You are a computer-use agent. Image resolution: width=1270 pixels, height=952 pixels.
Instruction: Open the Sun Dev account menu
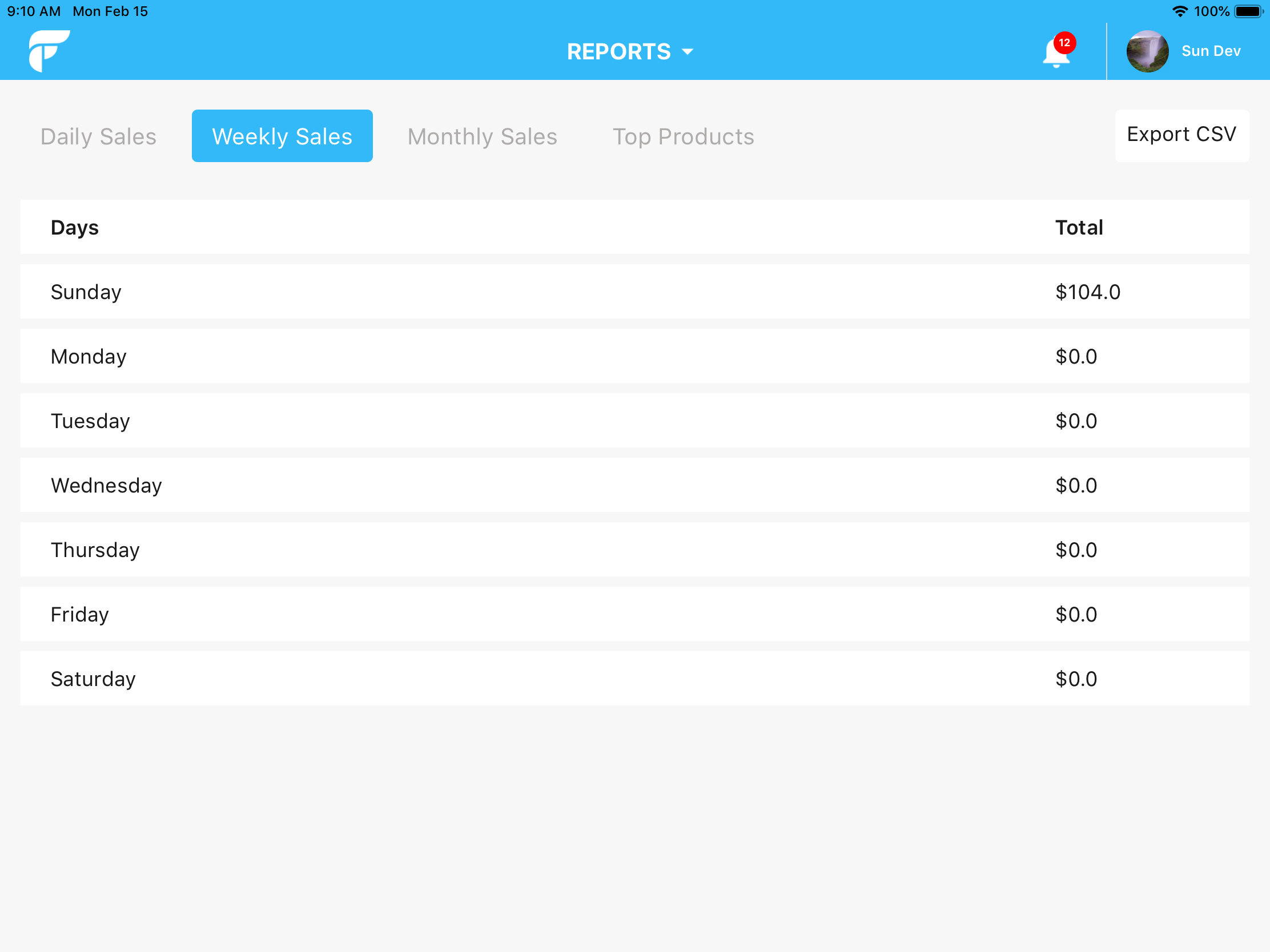(1210, 50)
